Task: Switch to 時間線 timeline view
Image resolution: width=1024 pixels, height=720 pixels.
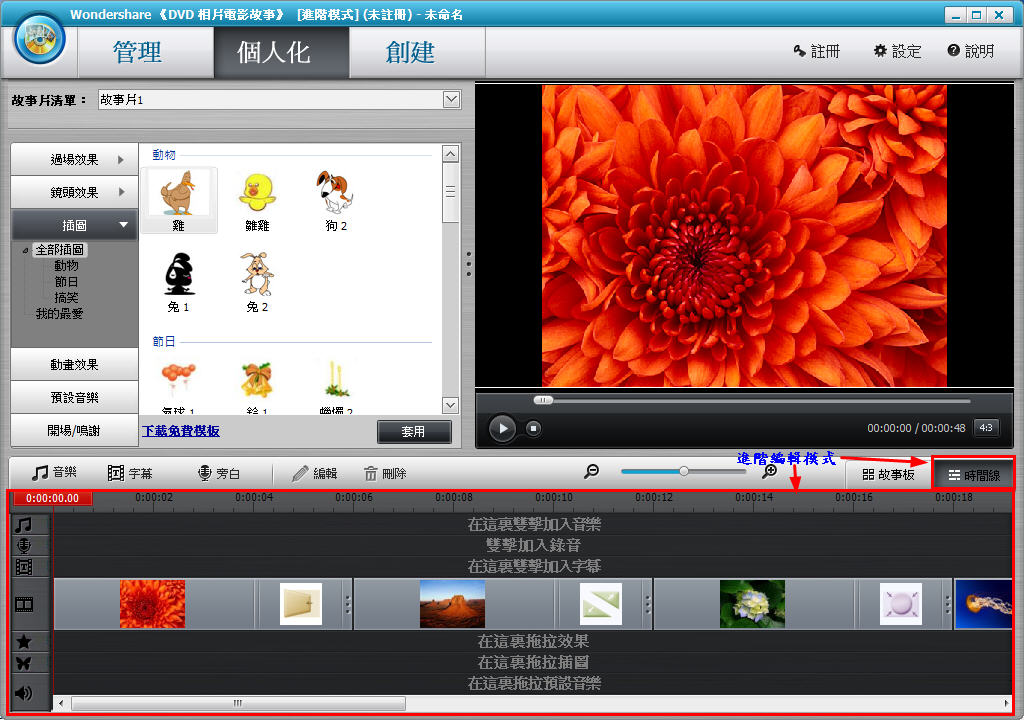Action: (x=973, y=474)
